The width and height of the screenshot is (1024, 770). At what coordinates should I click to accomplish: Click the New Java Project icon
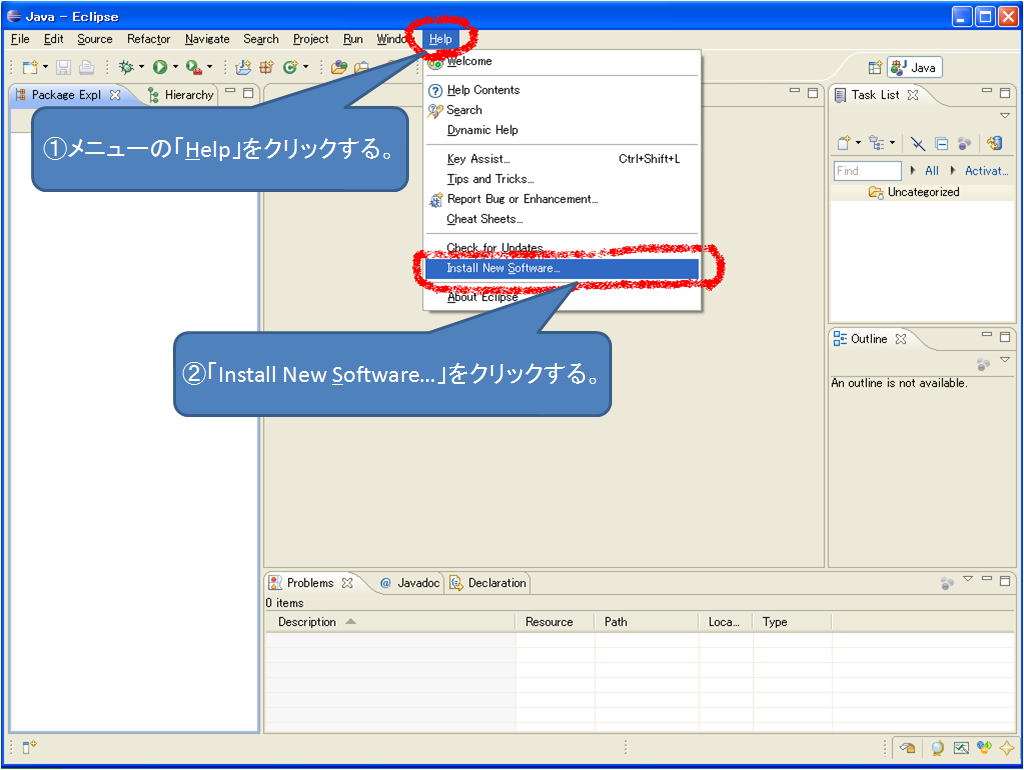pos(244,67)
